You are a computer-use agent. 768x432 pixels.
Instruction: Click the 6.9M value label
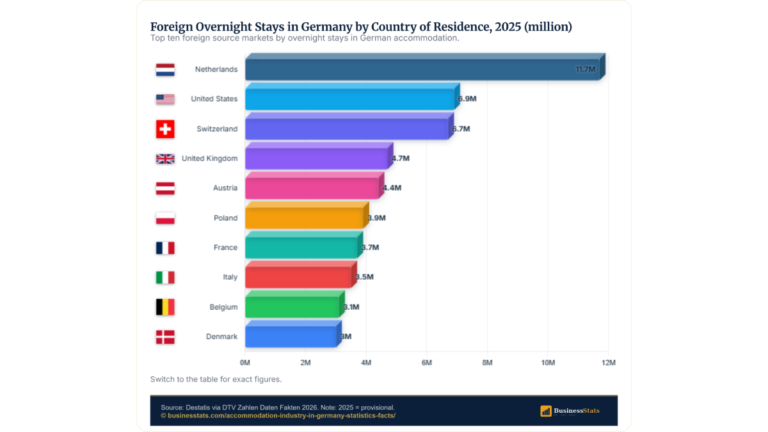[x=467, y=99]
